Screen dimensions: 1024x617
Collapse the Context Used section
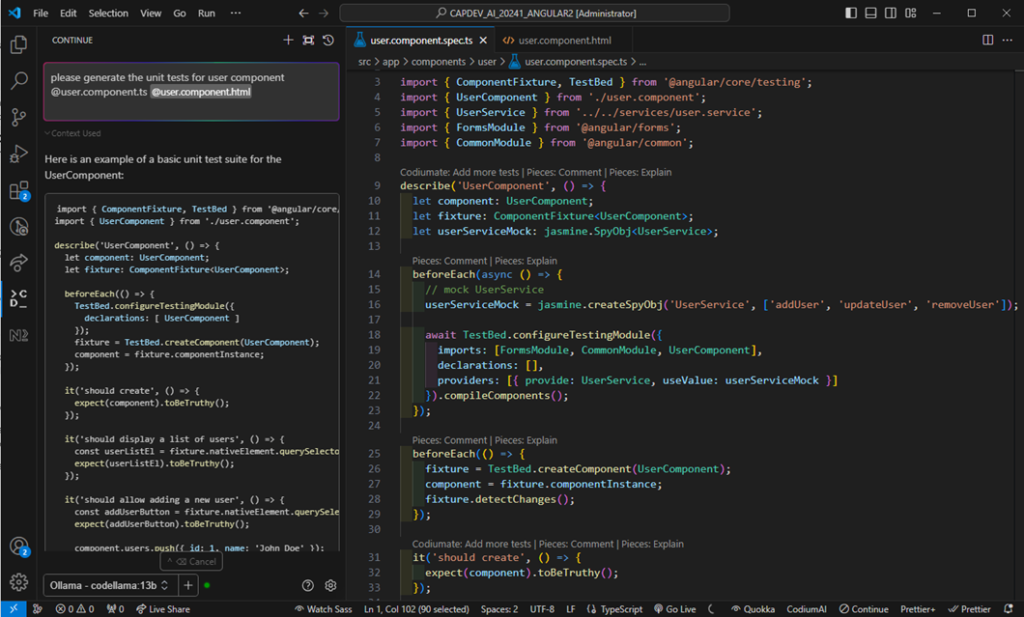pos(72,133)
